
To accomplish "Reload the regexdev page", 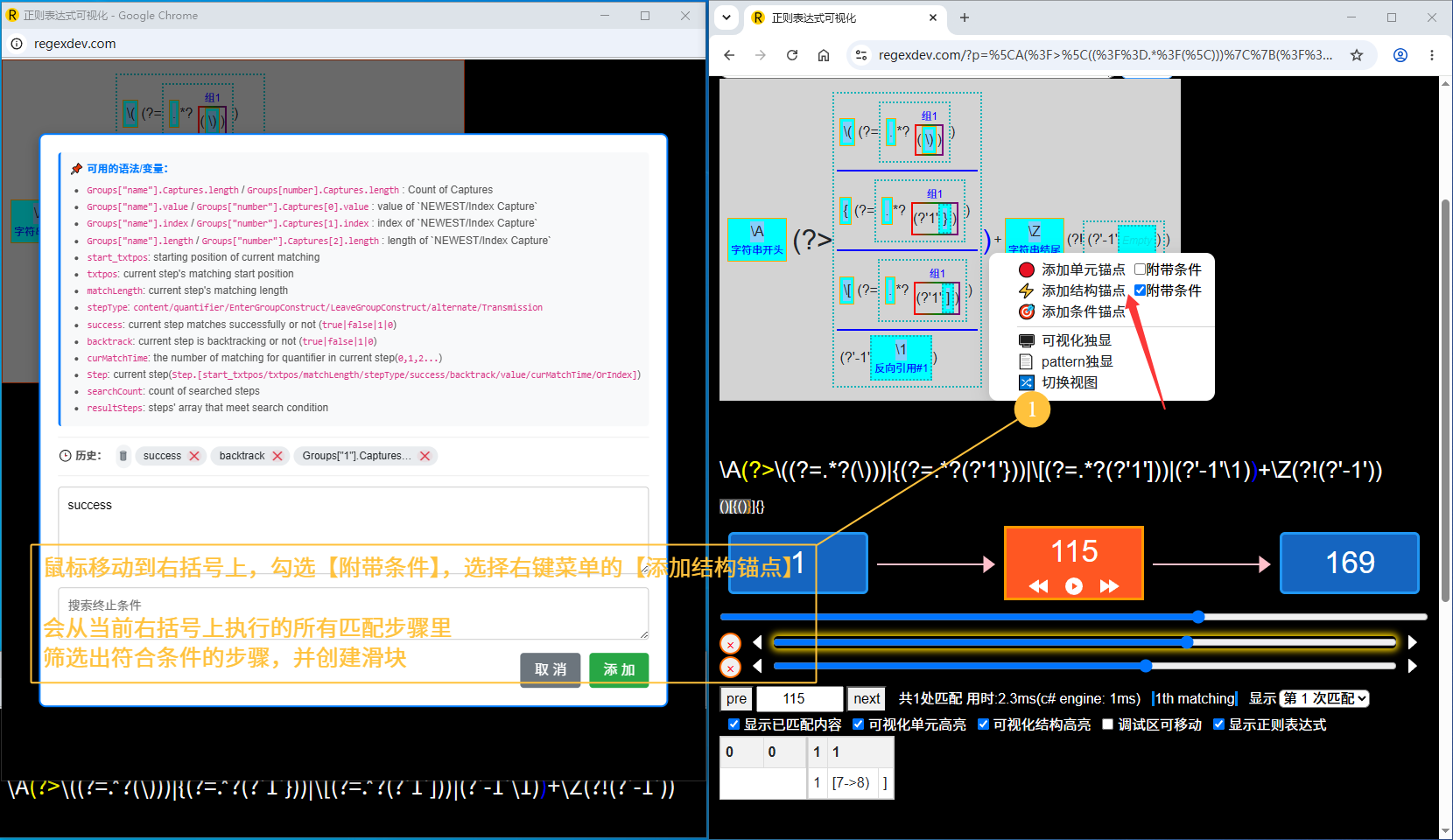I will (x=792, y=55).
